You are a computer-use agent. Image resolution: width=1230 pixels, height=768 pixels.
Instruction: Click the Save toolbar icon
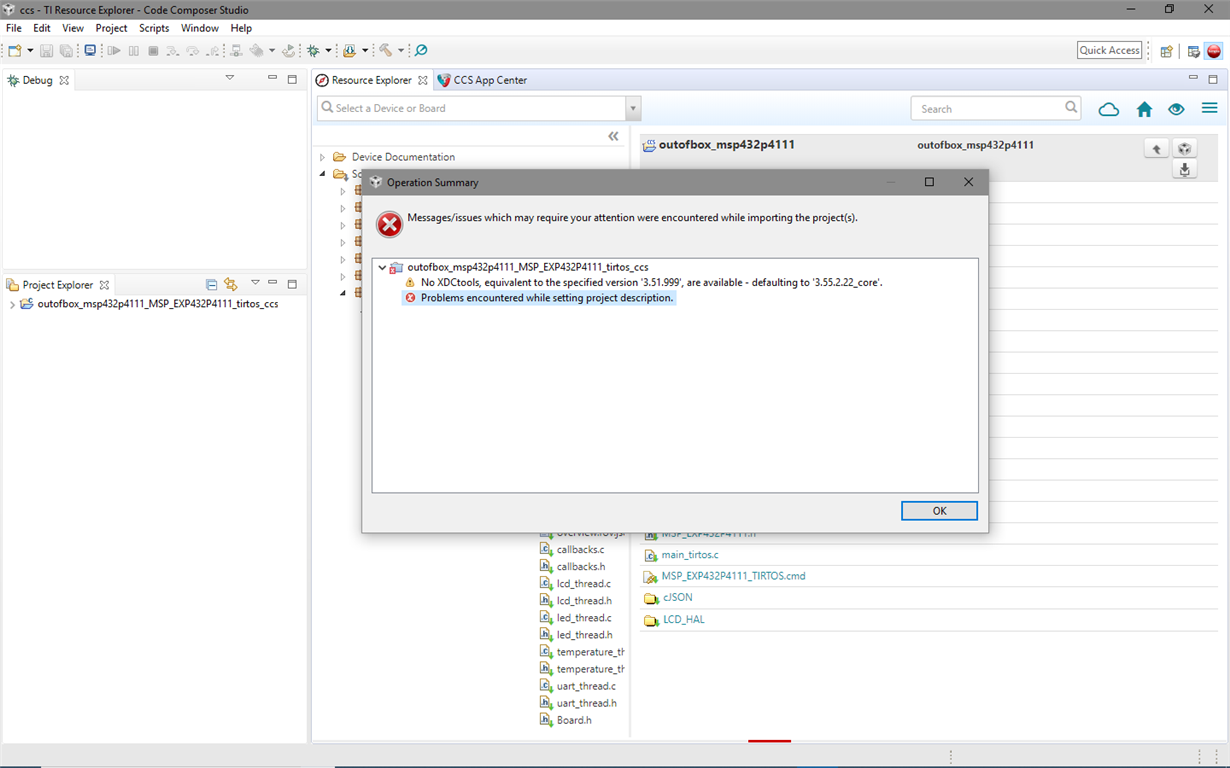47,50
